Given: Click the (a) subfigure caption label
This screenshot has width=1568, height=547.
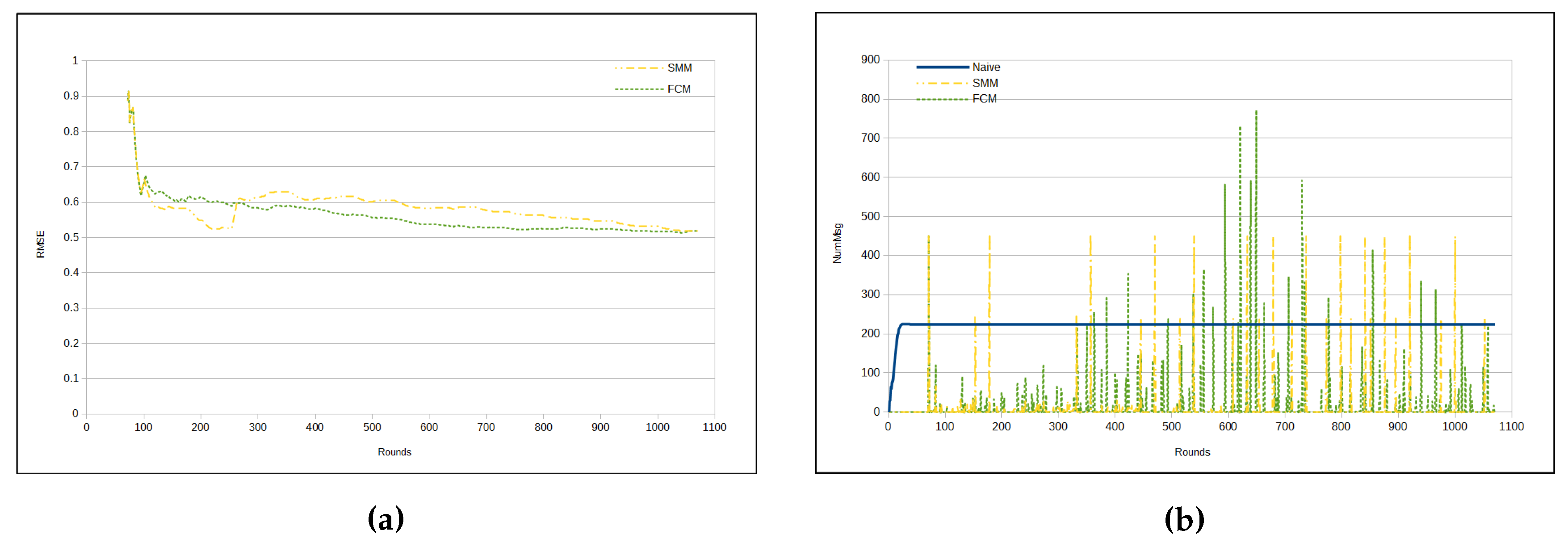Looking at the screenshot, I should (x=386, y=519).
